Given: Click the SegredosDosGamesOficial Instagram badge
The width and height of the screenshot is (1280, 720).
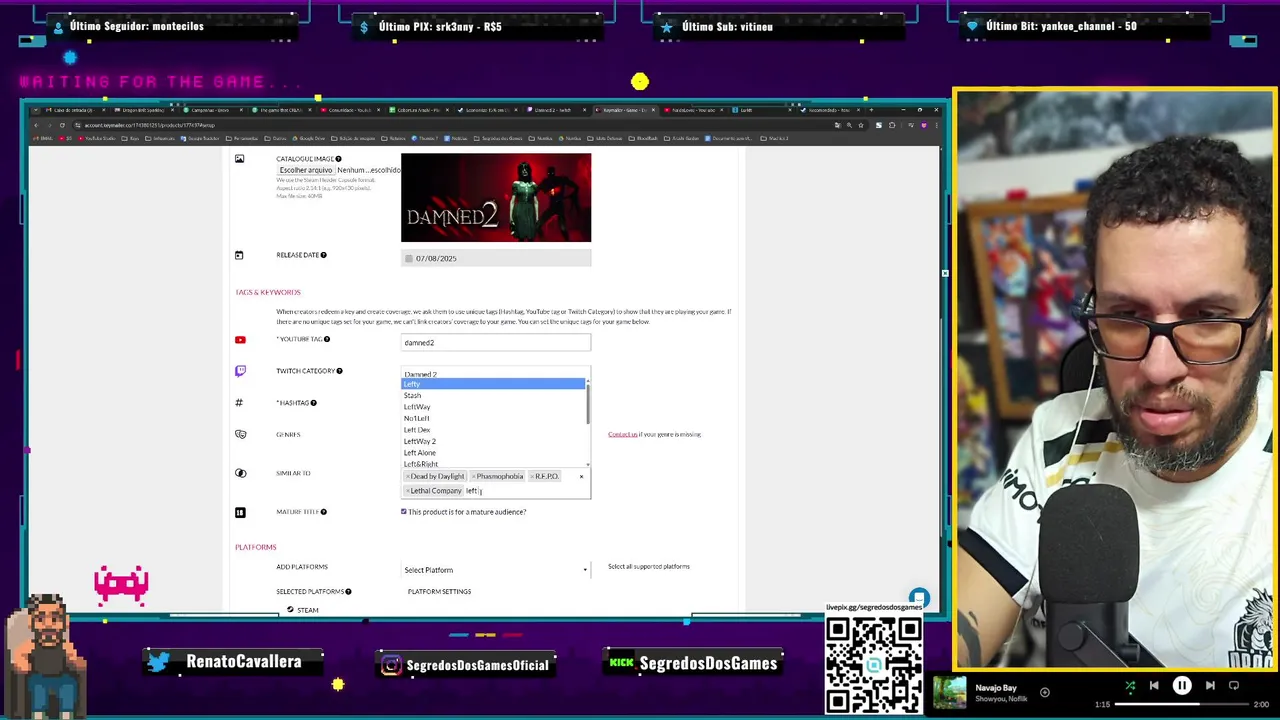Looking at the screenshot, I should point(466,665).
